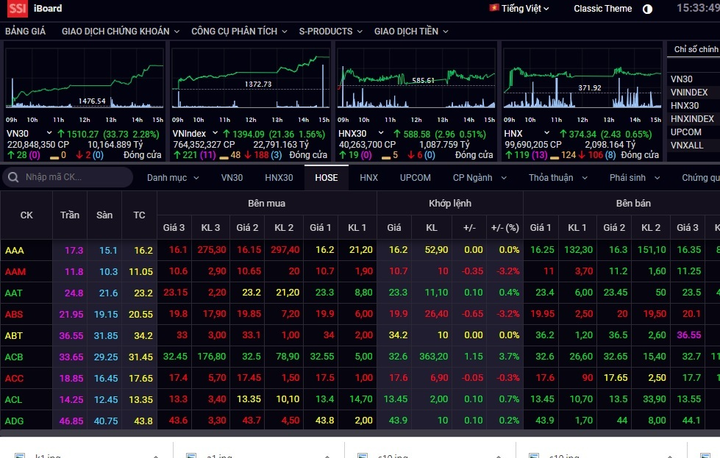
Task: Open stock ticker ADG
Action: tap(14, 421)
